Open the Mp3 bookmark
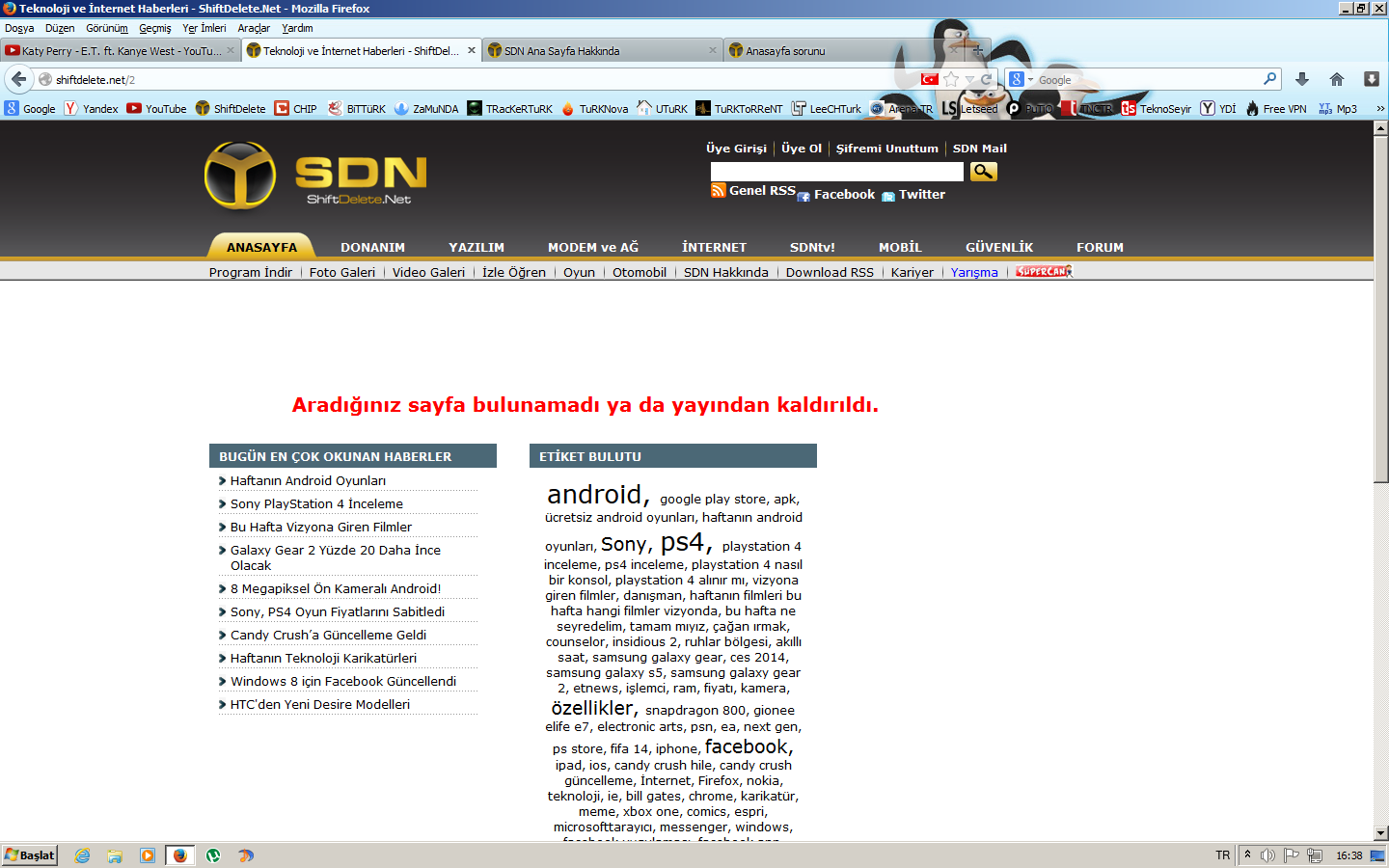The height and width of the screenshot is (868, 1389). 1338,109
